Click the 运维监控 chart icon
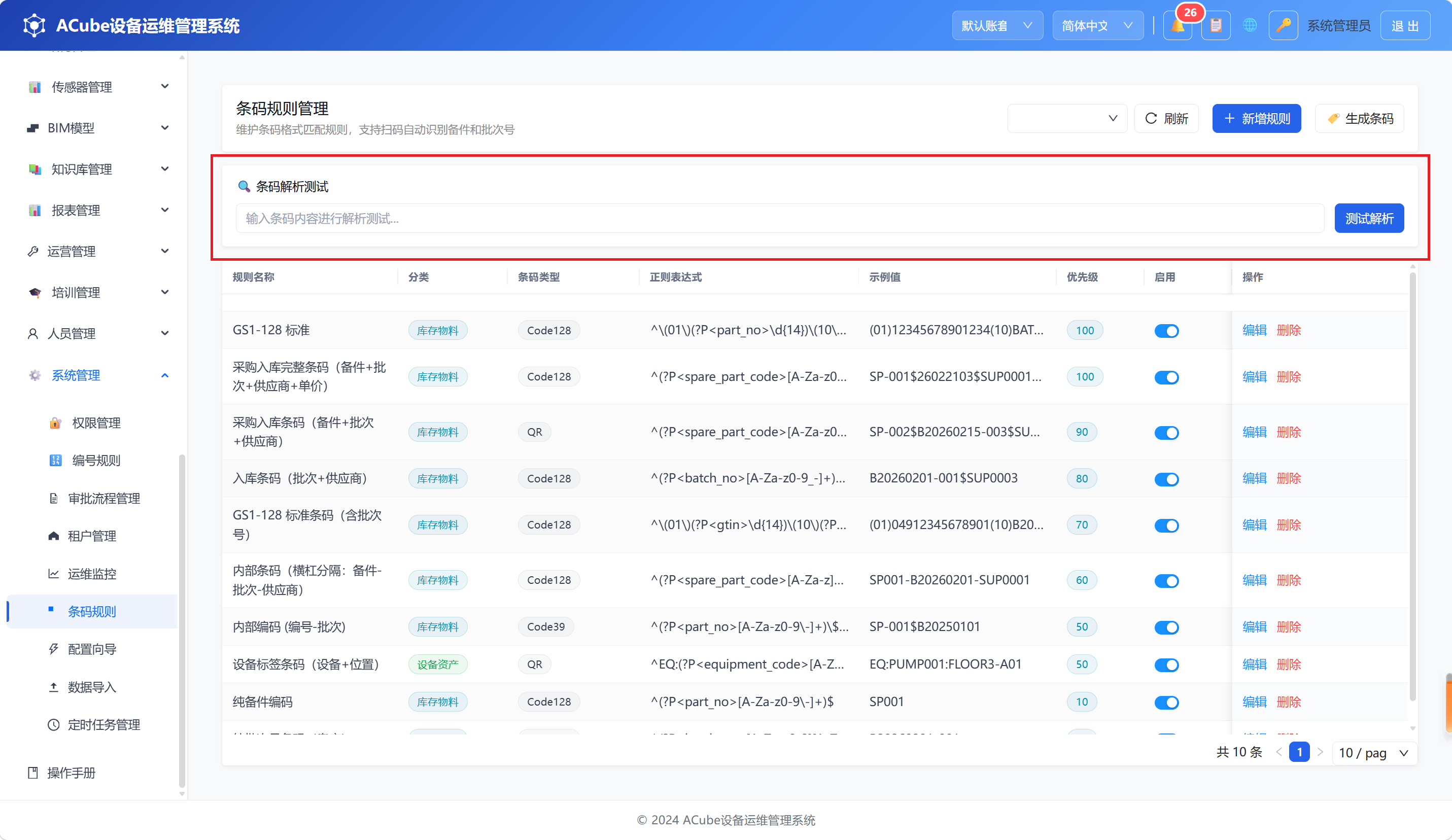The width and height of the screenshot is (1452, 840). (54, 574)
